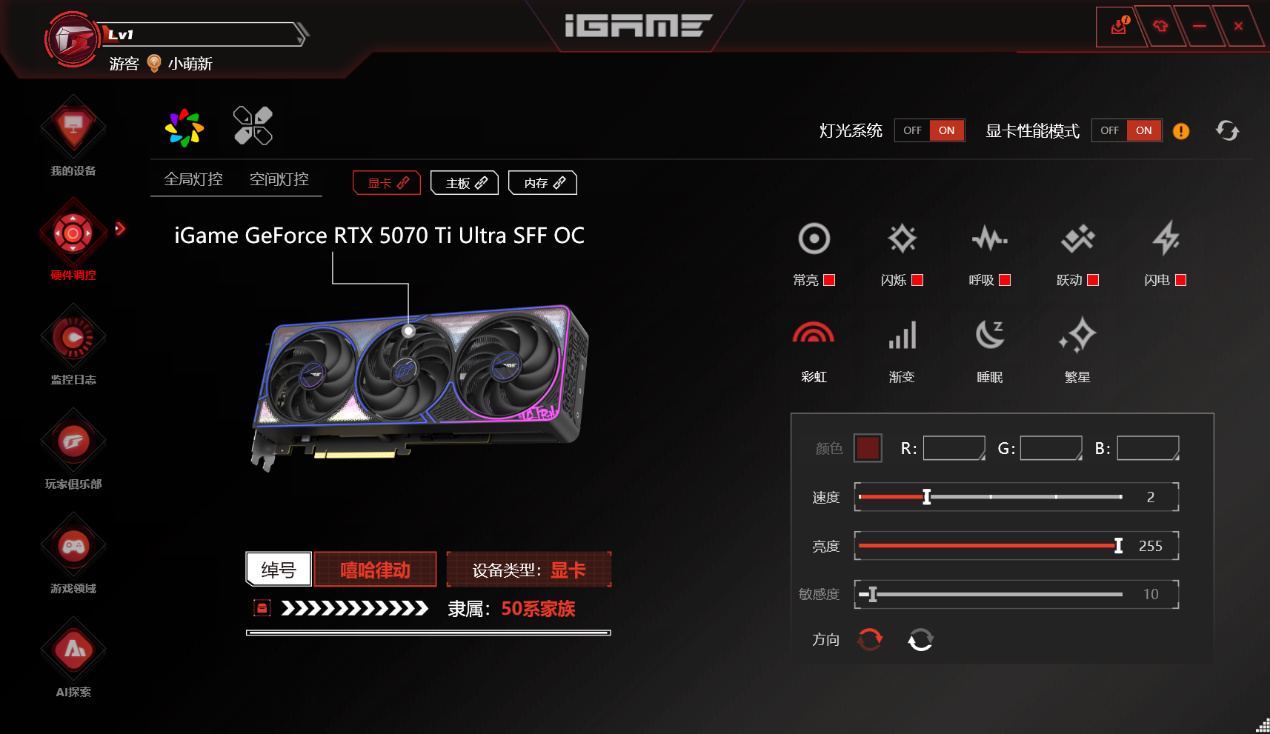Switch to the 空间灯控 tab

click(279, 179)
